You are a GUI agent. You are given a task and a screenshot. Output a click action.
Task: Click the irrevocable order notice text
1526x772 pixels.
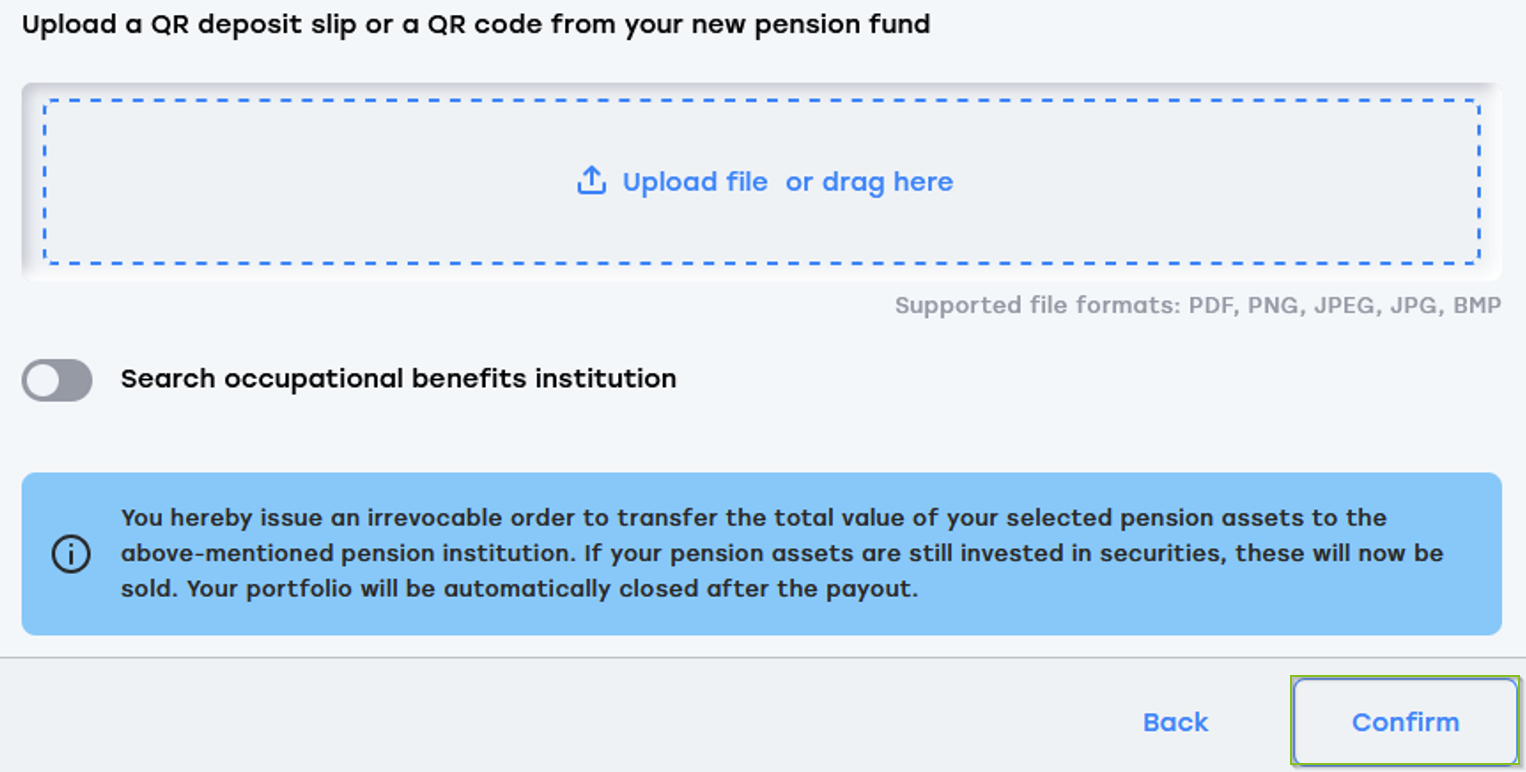click(x=782, y=553)
